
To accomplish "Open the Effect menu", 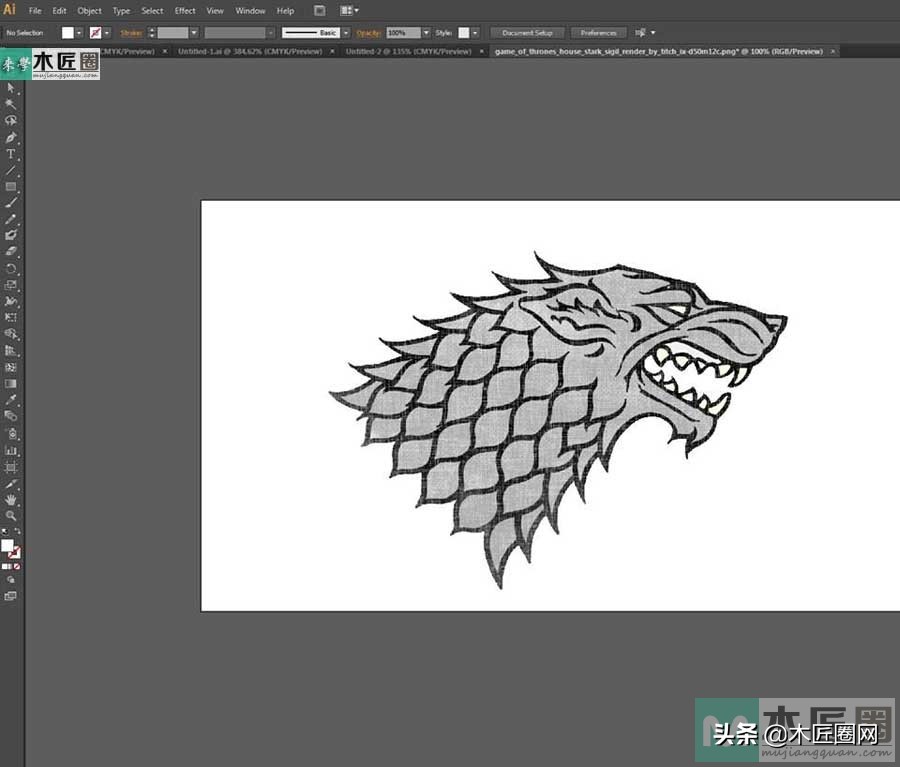I will pyautogui.click(x=185, y=10).
